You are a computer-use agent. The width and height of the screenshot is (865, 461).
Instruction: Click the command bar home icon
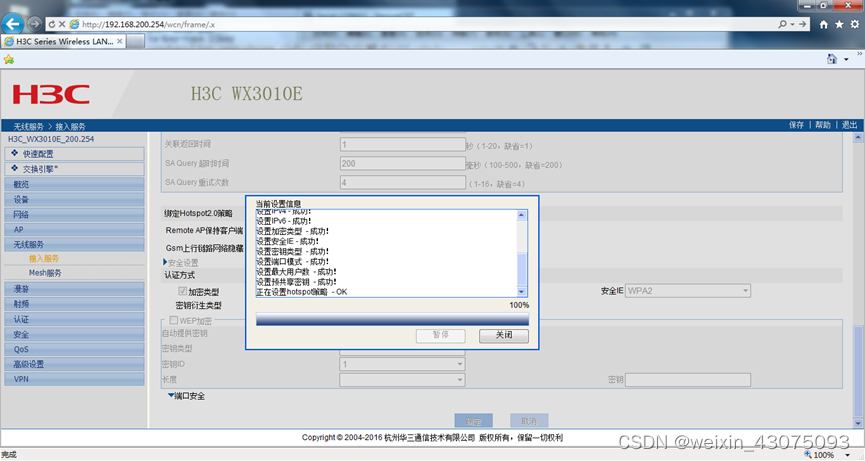pyautogui.click(x=831, y=59)
